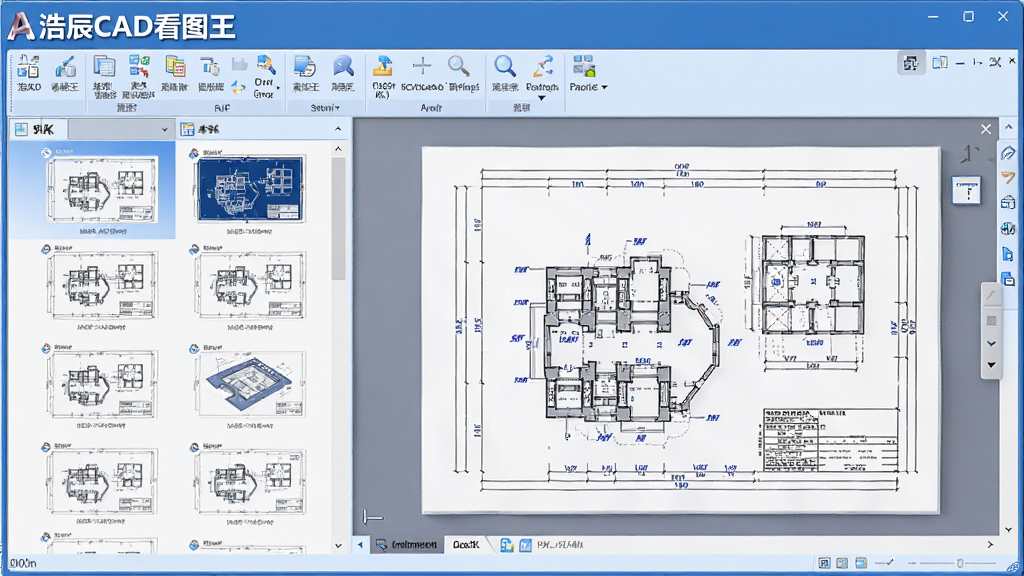Switch to the 'DoadK' bottom tab
This screenshot has height=576, width=1024.
(x=466, y=545)
